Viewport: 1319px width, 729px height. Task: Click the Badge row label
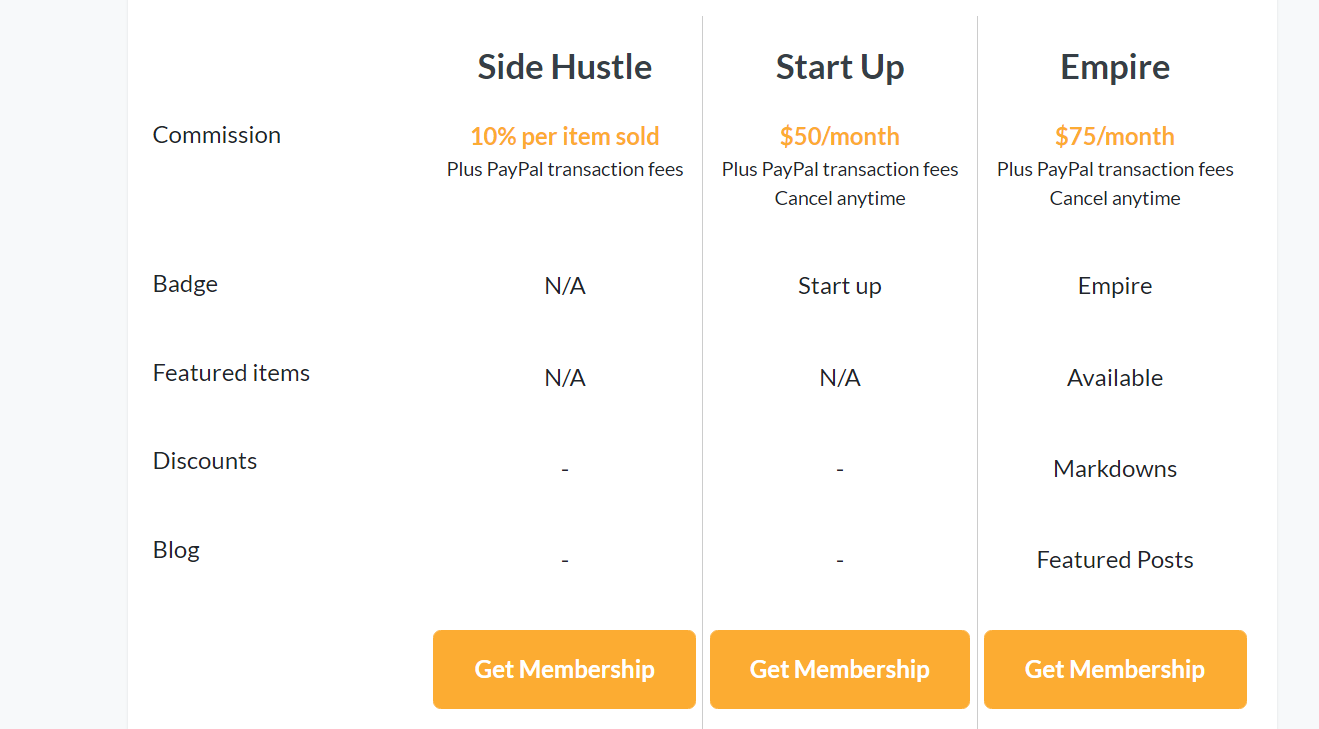point(185,284)
